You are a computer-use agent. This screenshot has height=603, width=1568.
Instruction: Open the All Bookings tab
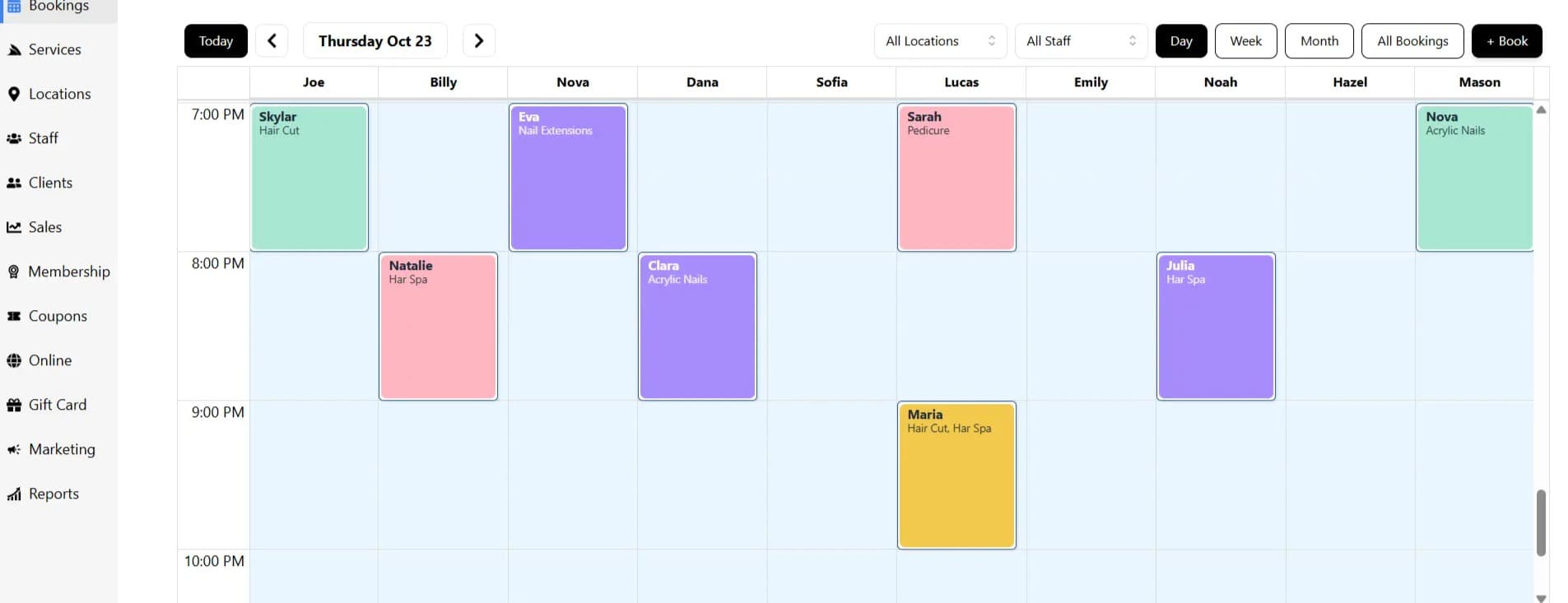coord(1412,40)
